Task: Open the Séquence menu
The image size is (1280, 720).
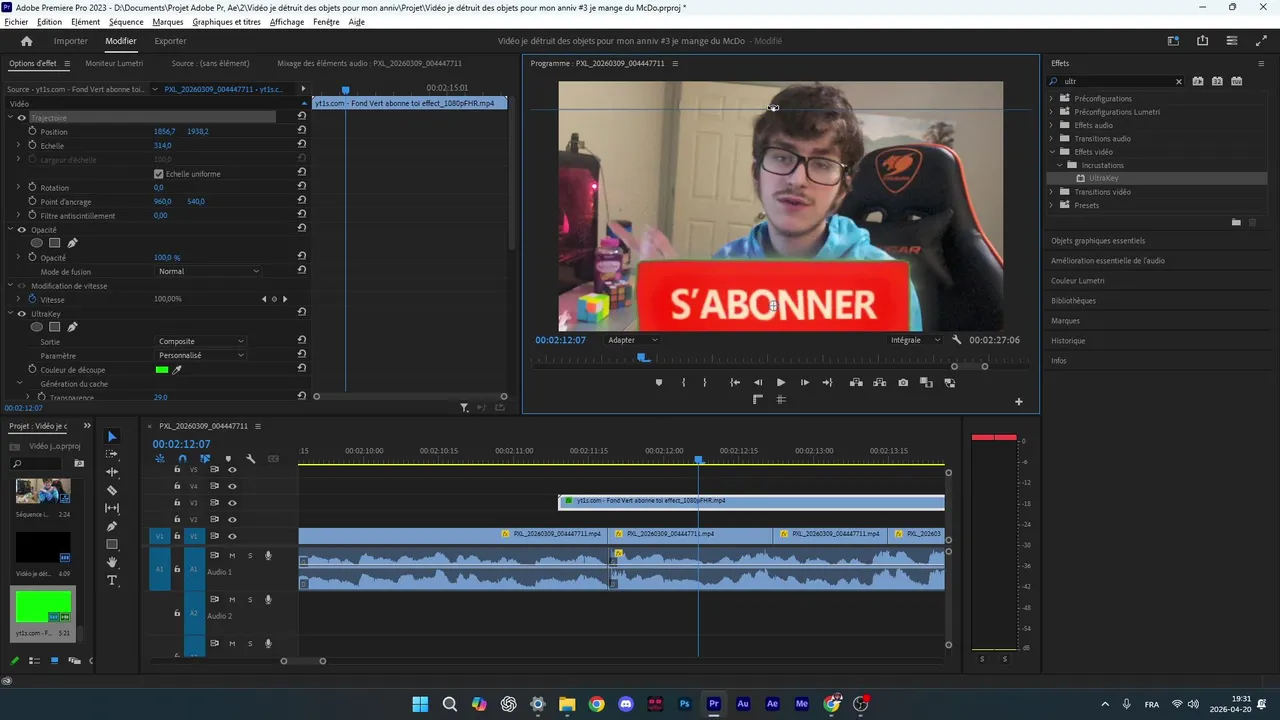Action: tap(126, 22)
